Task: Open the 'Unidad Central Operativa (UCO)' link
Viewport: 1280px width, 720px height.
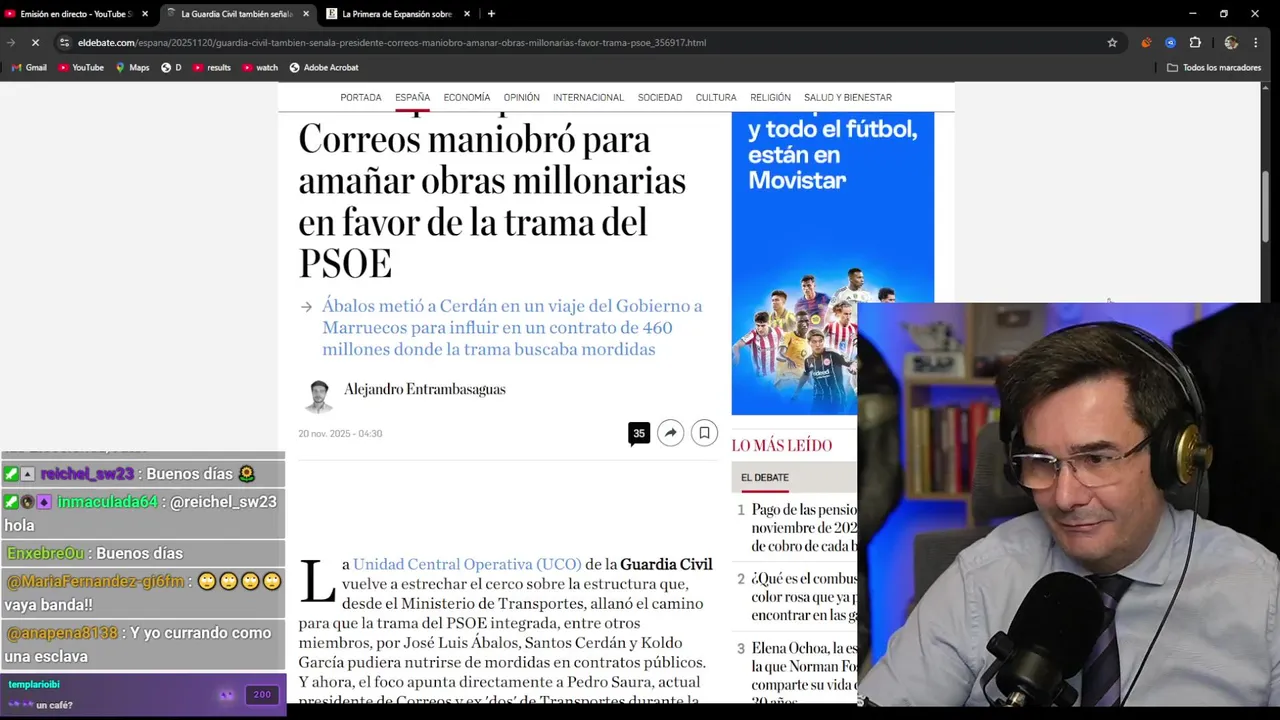Action: click(x=467, y=565)
